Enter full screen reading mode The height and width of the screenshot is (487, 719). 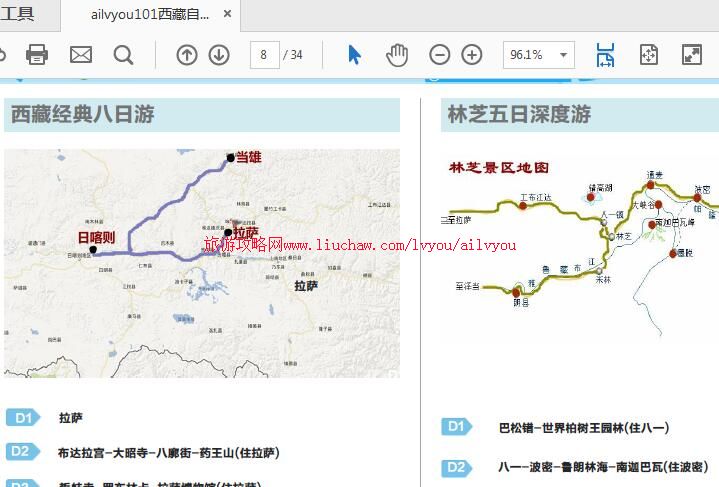coord(691,55)
